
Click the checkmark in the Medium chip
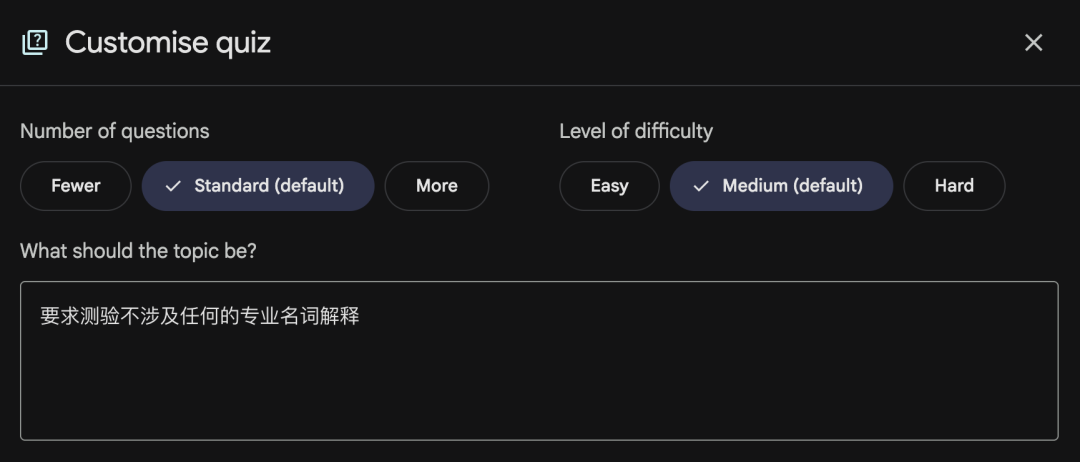tap(701, 186)
